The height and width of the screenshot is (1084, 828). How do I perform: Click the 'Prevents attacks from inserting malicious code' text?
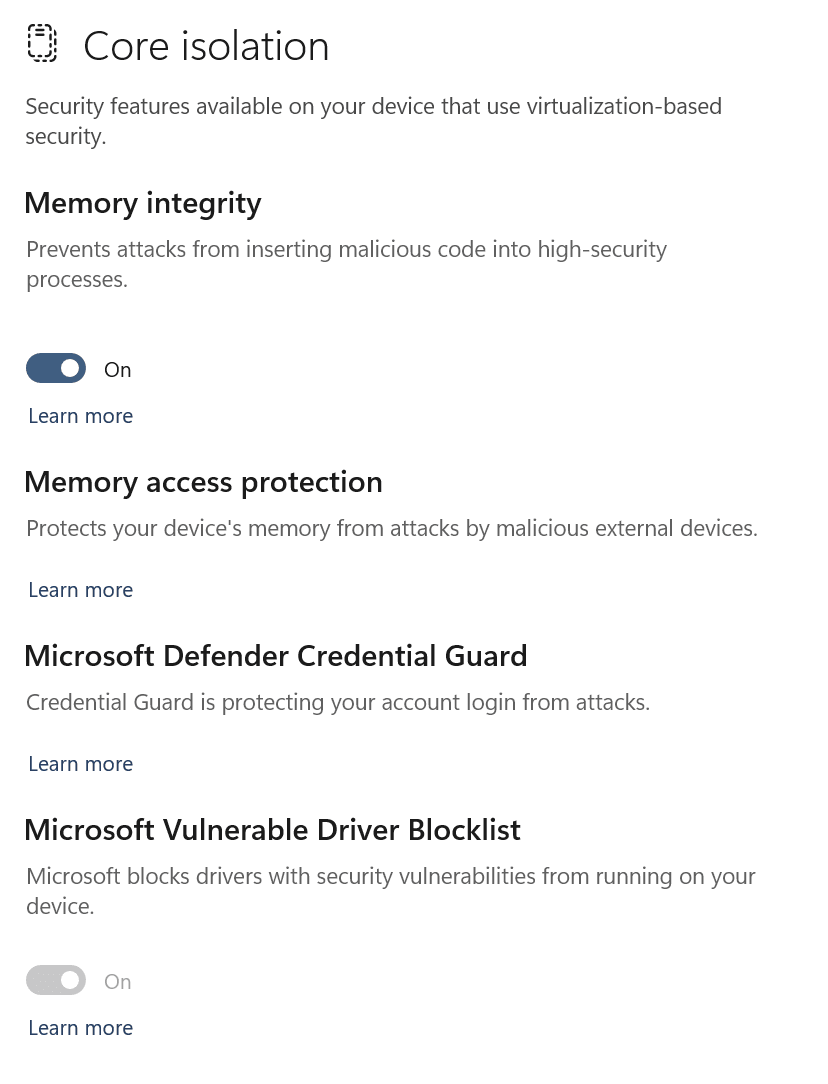tap(347, 264)
